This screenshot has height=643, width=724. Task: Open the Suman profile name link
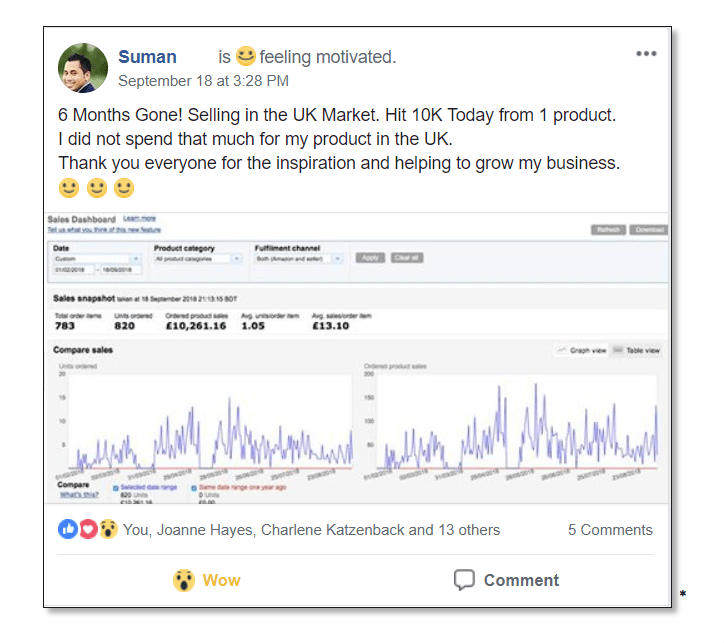147,57
